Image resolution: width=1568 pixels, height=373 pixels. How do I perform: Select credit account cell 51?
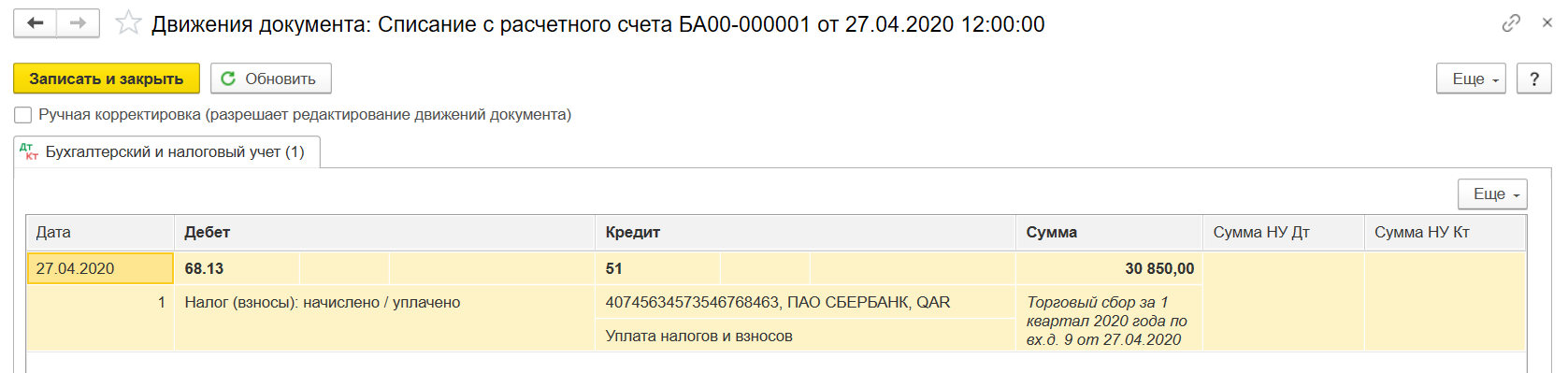point(657,268)
